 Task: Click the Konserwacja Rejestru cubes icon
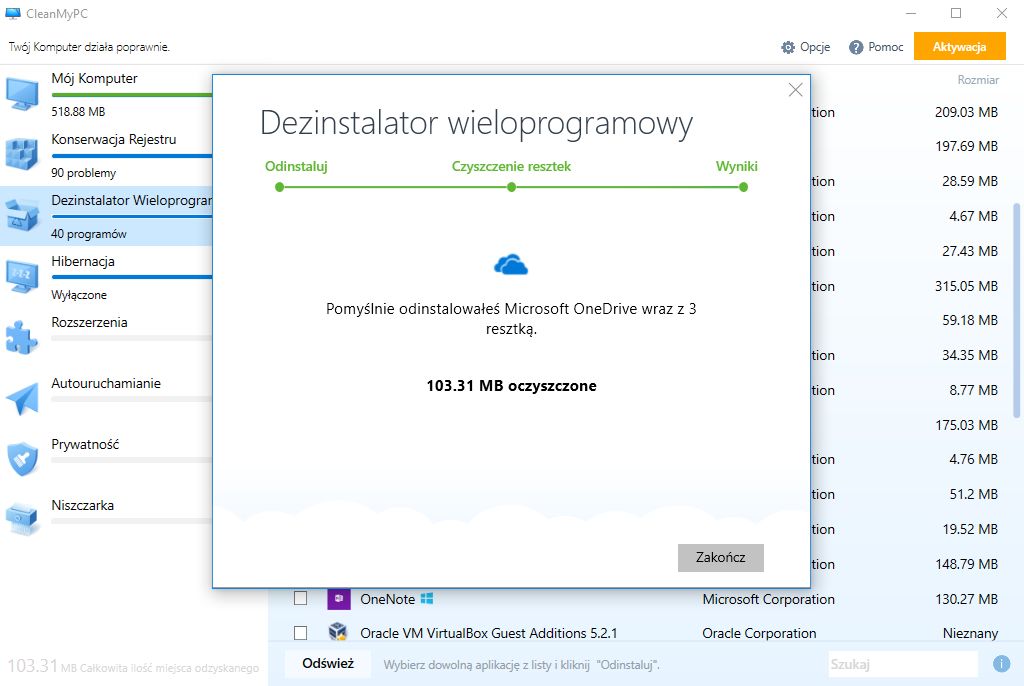tap(22, 155)
